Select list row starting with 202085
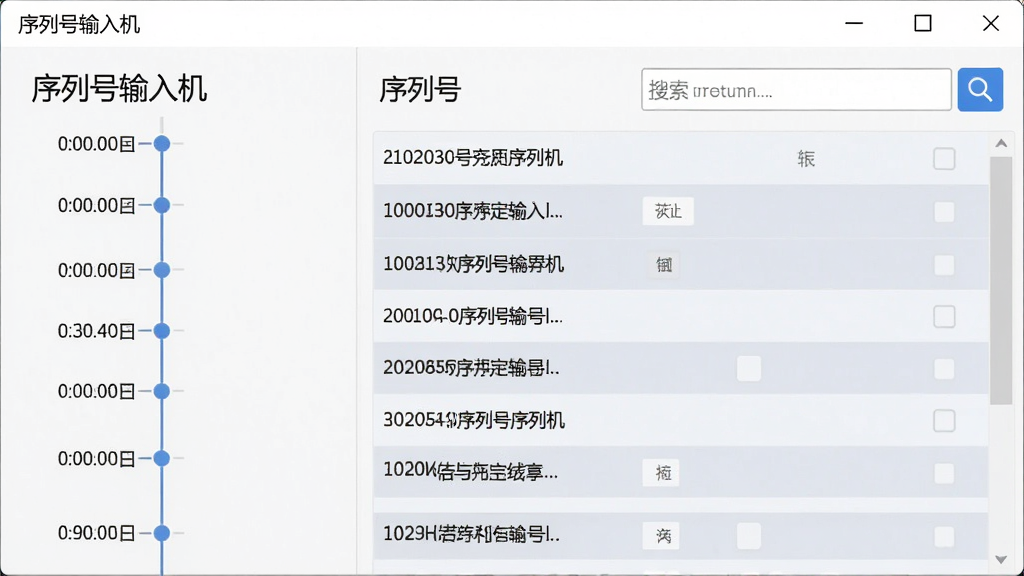The width and height of the screenshot is (1024, 576). [680, 368]
